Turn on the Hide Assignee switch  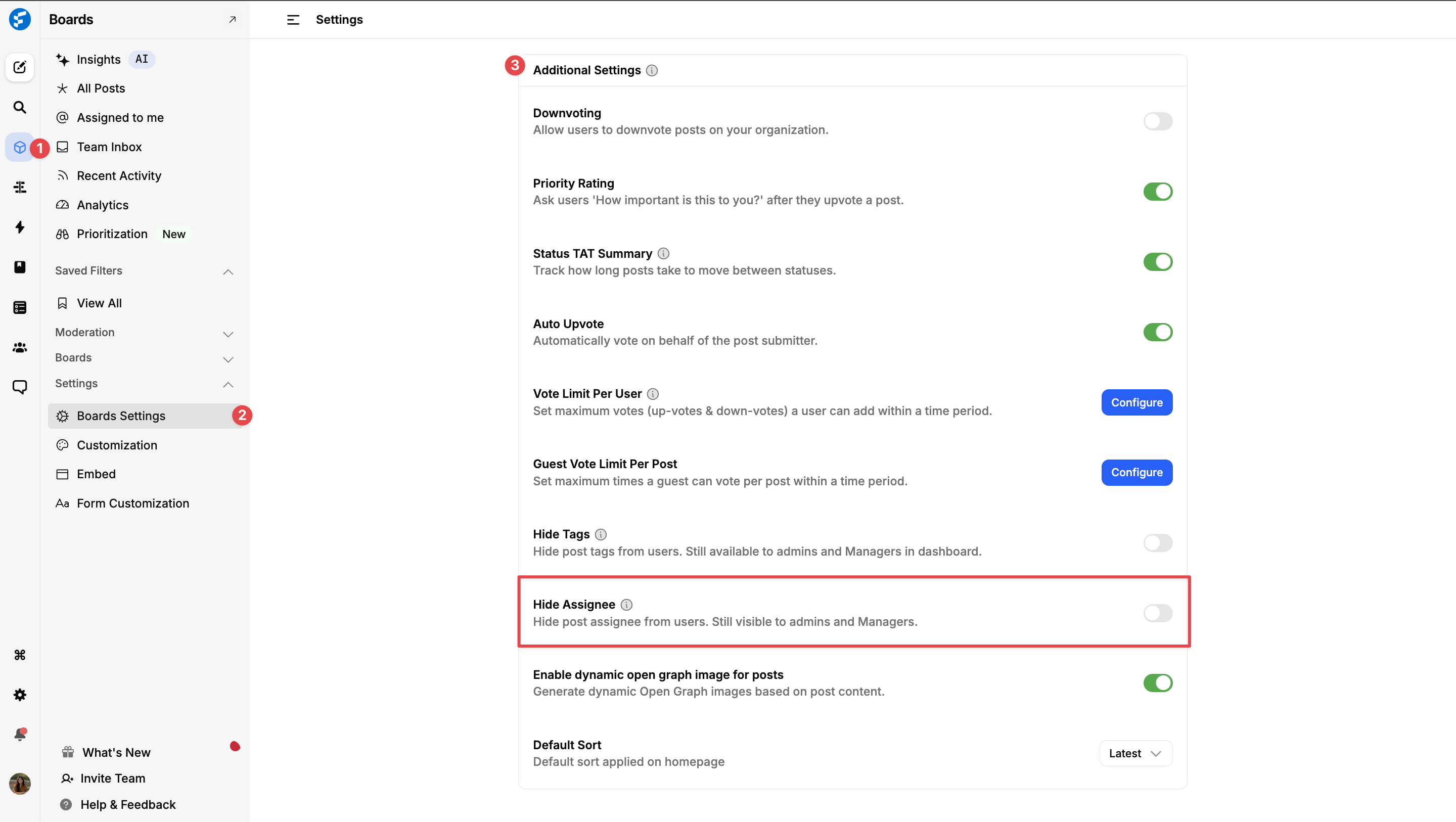click(1157, 613)
